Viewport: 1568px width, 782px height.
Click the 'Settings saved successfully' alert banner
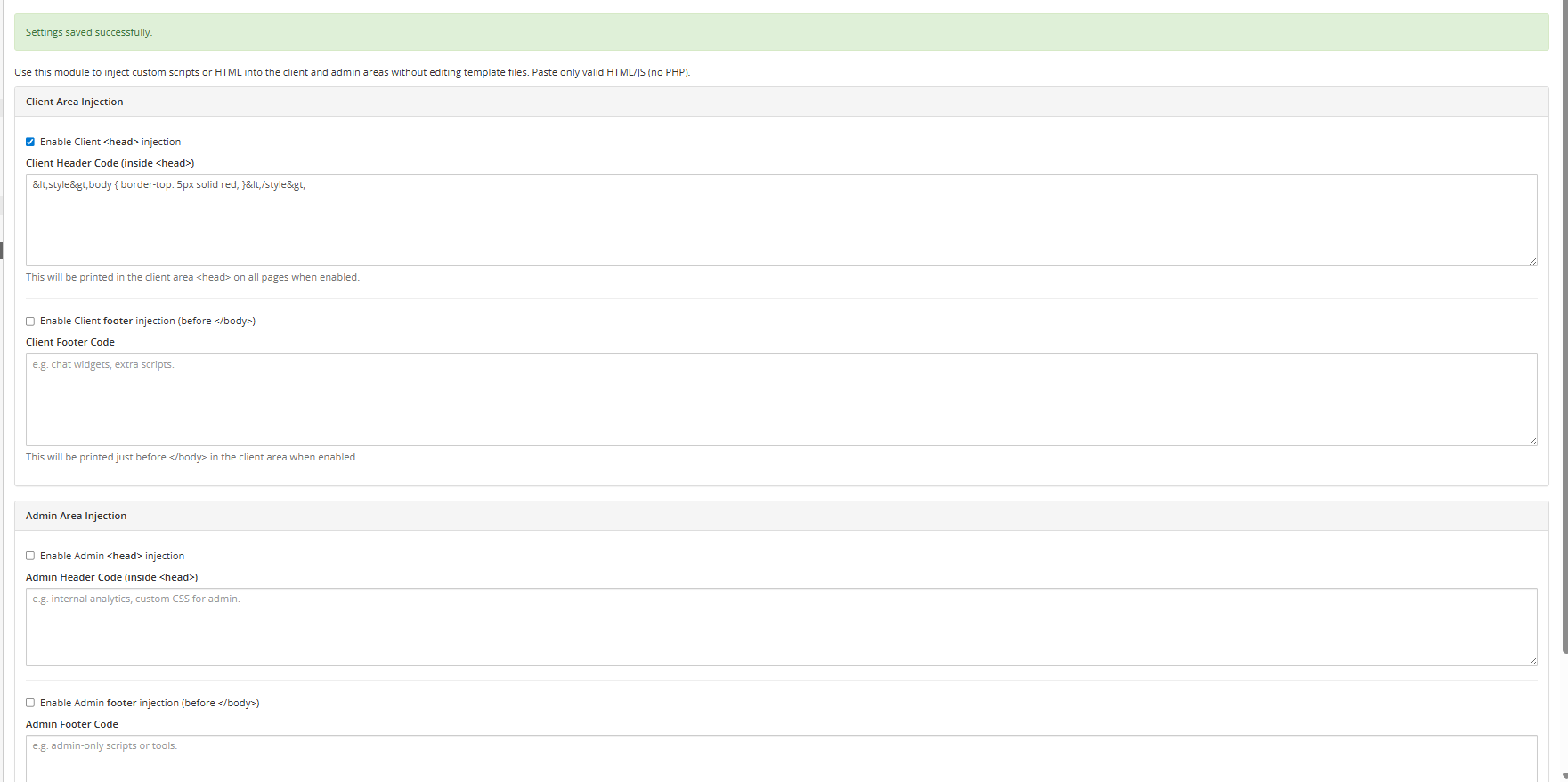(x=781, y=32)
